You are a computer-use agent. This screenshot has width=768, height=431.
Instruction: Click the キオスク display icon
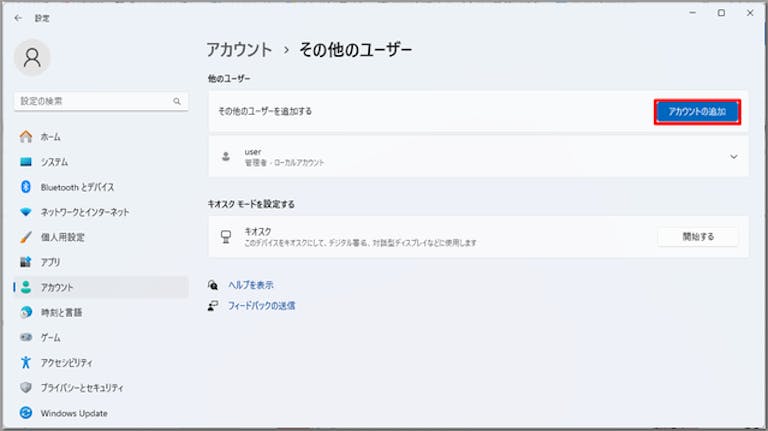(226, 237)
